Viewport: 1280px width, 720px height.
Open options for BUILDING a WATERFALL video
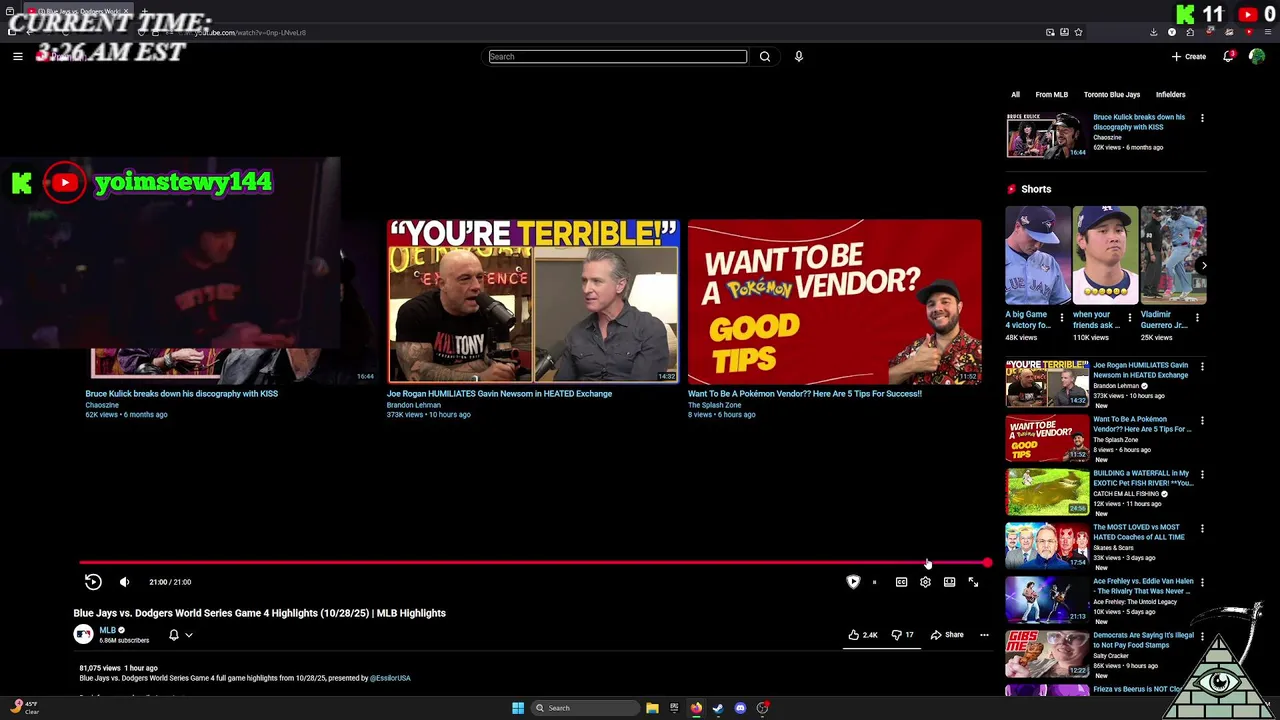(x=1202, y=475)
